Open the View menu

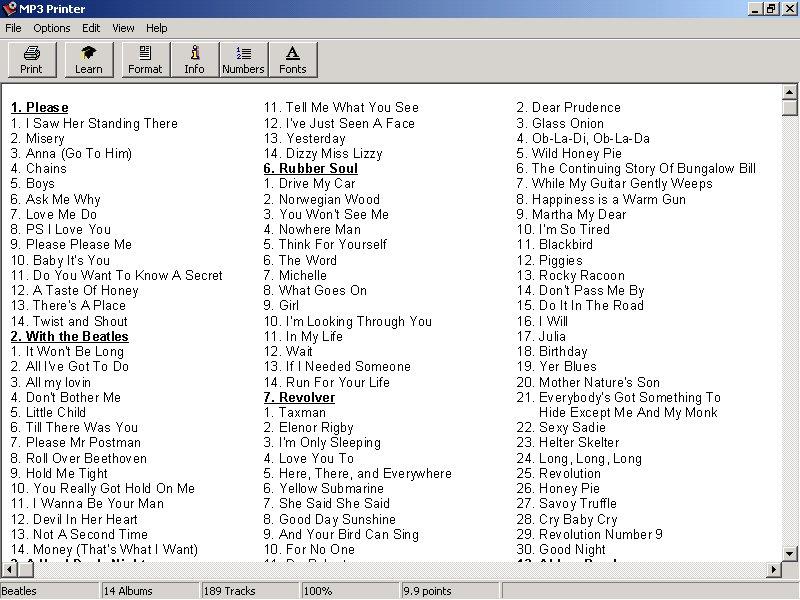(x=123, y=28)
